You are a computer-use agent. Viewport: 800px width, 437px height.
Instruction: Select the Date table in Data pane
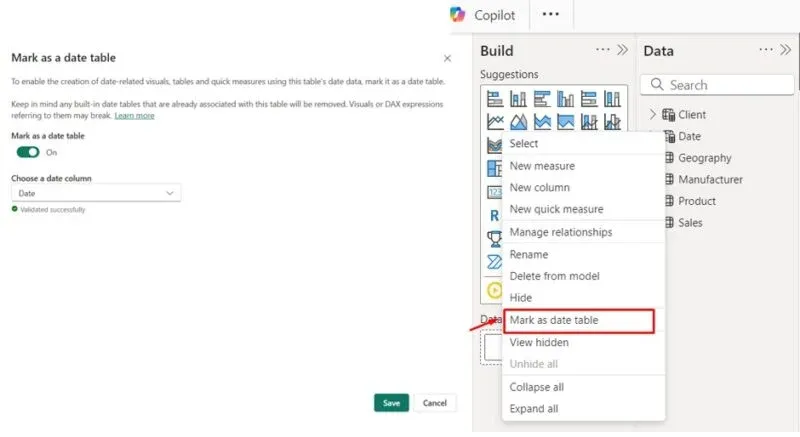pyautogui.click(x=689, y=136)
